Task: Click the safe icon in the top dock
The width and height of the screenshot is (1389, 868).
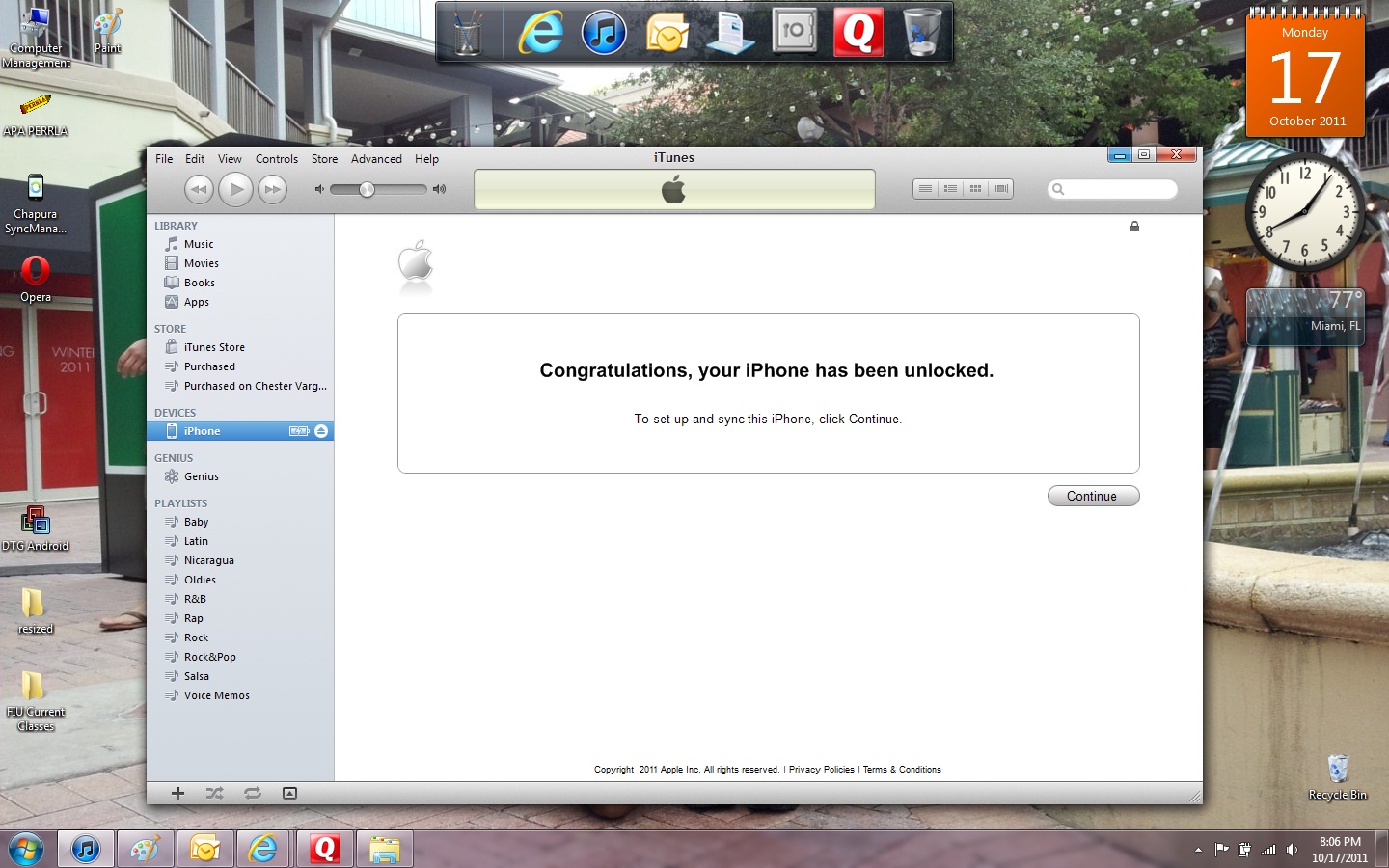Action: [x=794, y=32]
